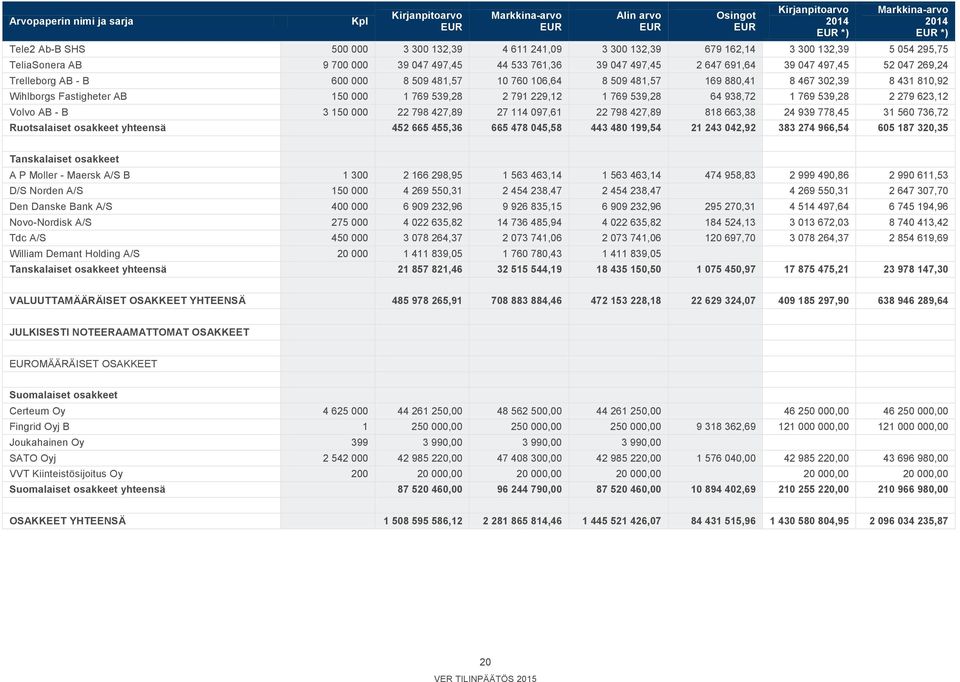Select 'JULKISESTI NOTEERAAMATTOMAT OSAKKEET' heading
960x682 pixels.
(129, 332)
